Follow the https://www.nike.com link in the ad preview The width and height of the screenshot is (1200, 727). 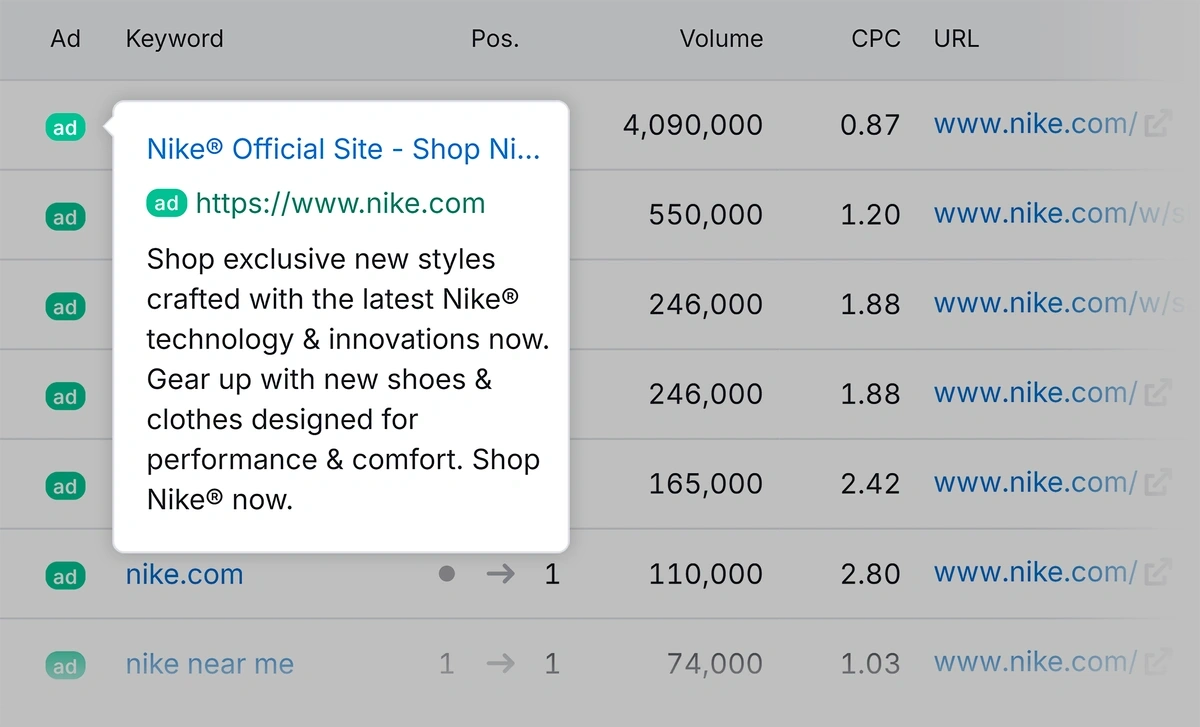(x=340, y=204)
